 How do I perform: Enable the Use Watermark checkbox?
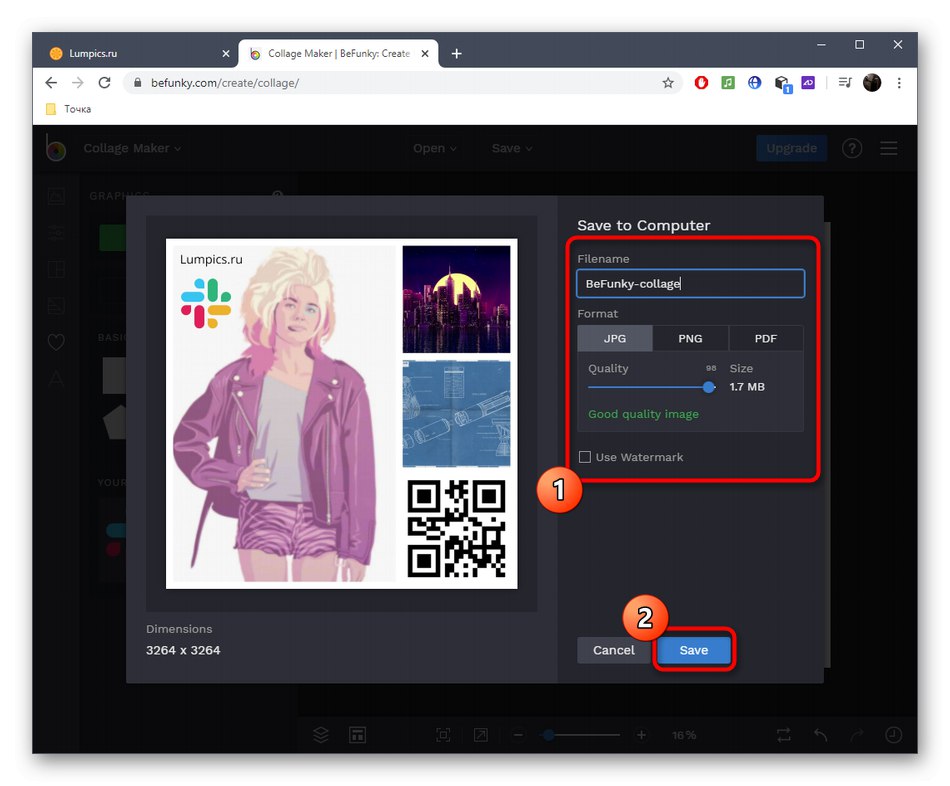point(585,457)
